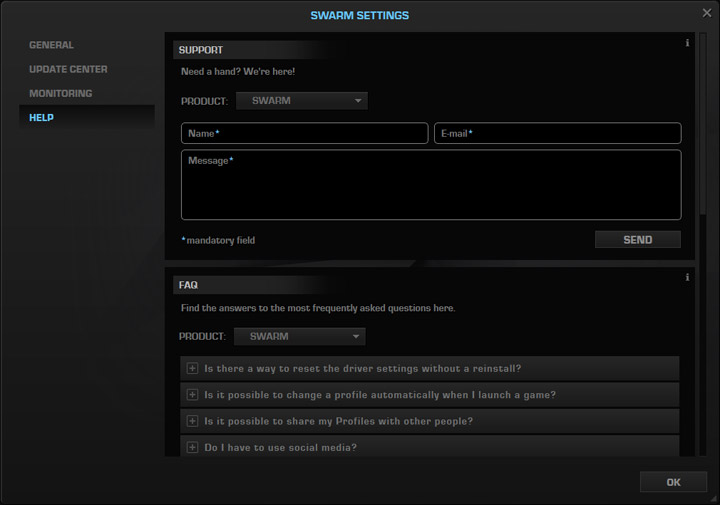Close the Swarm Settings window
Screen dimensions: 720x505
(707, 13)
